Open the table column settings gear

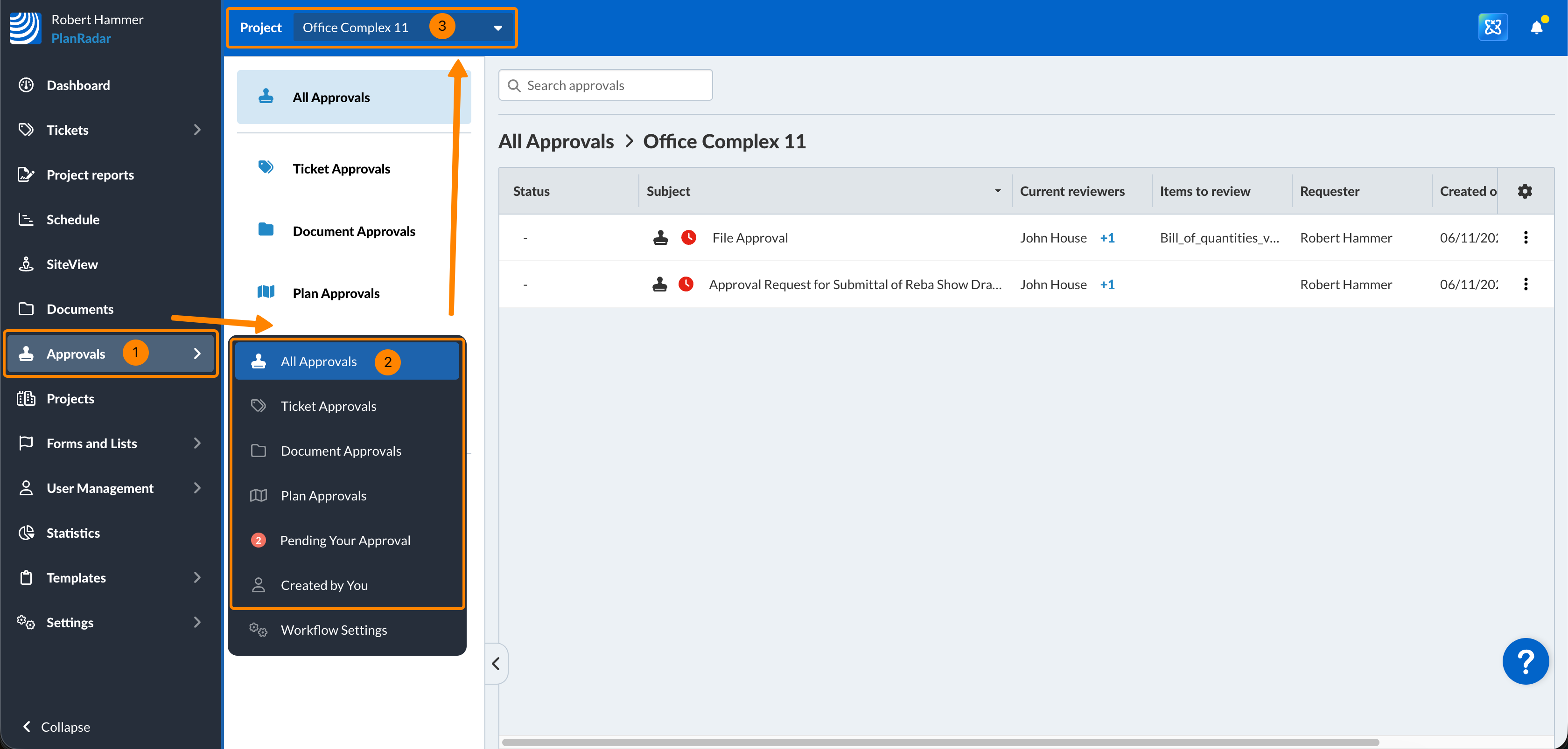coord(1524,191)
